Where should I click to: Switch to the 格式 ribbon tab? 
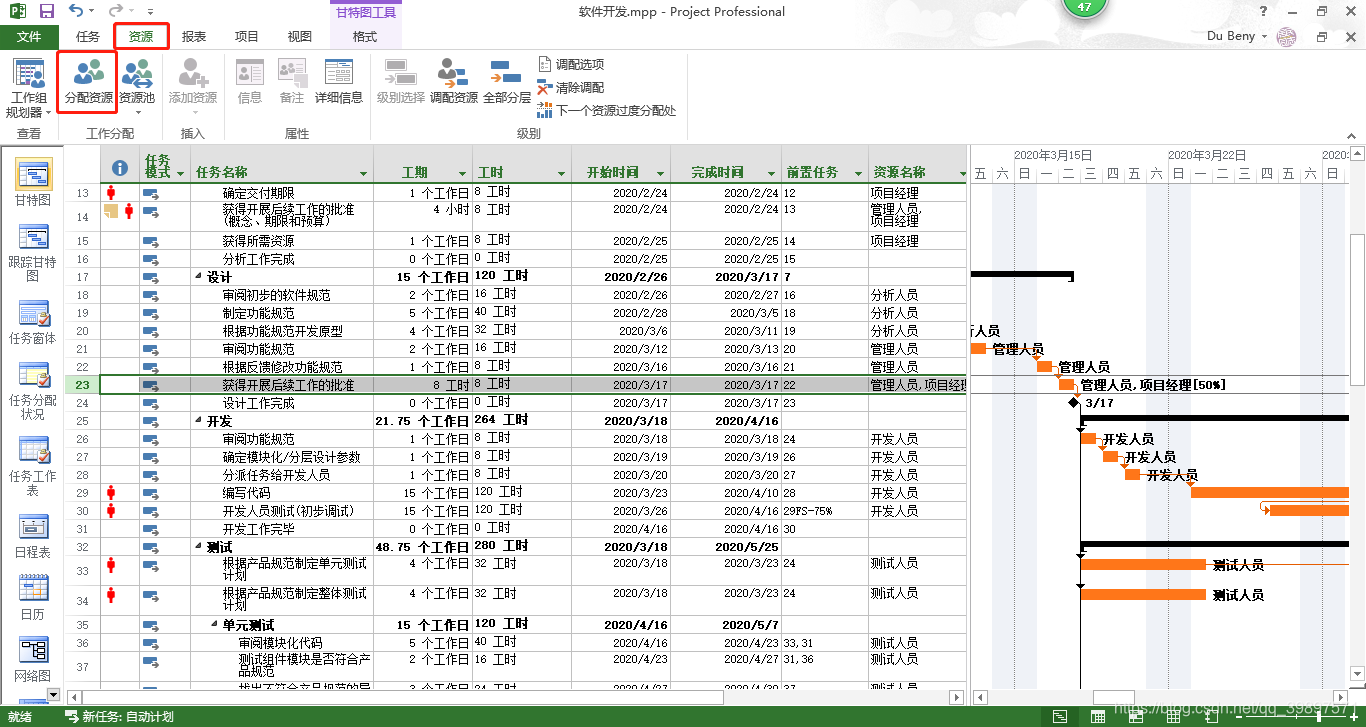tap(365, 37)
